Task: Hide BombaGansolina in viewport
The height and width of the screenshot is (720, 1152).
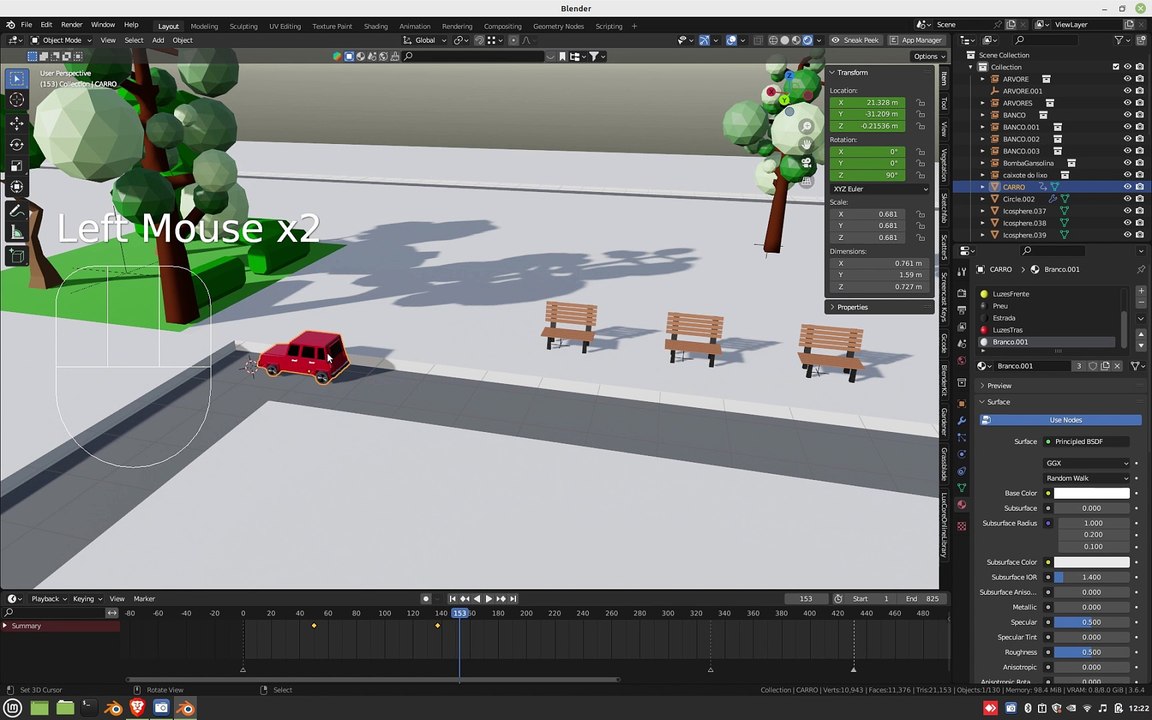Action: [1127, 163]
